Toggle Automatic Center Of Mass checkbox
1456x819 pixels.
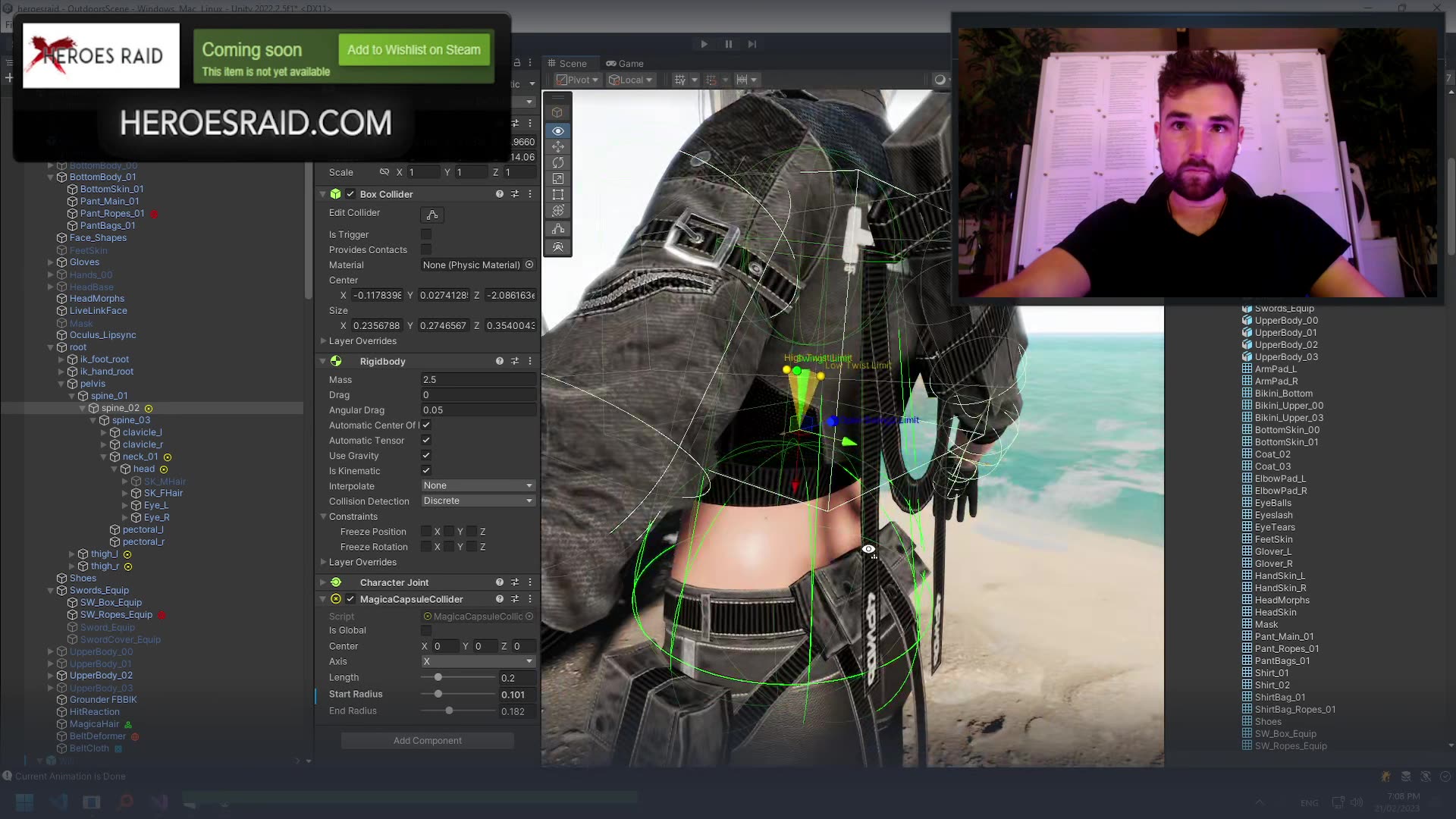point(426,425)
